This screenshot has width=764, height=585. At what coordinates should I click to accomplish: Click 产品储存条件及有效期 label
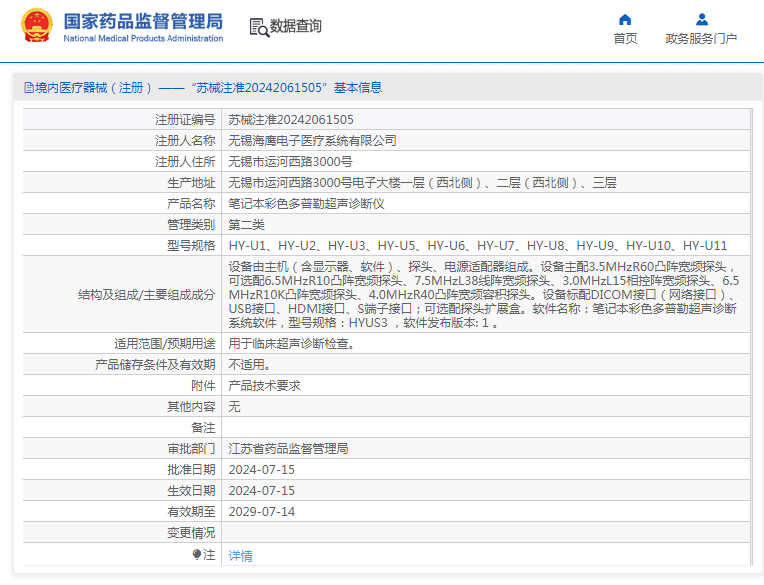point(155,365)
